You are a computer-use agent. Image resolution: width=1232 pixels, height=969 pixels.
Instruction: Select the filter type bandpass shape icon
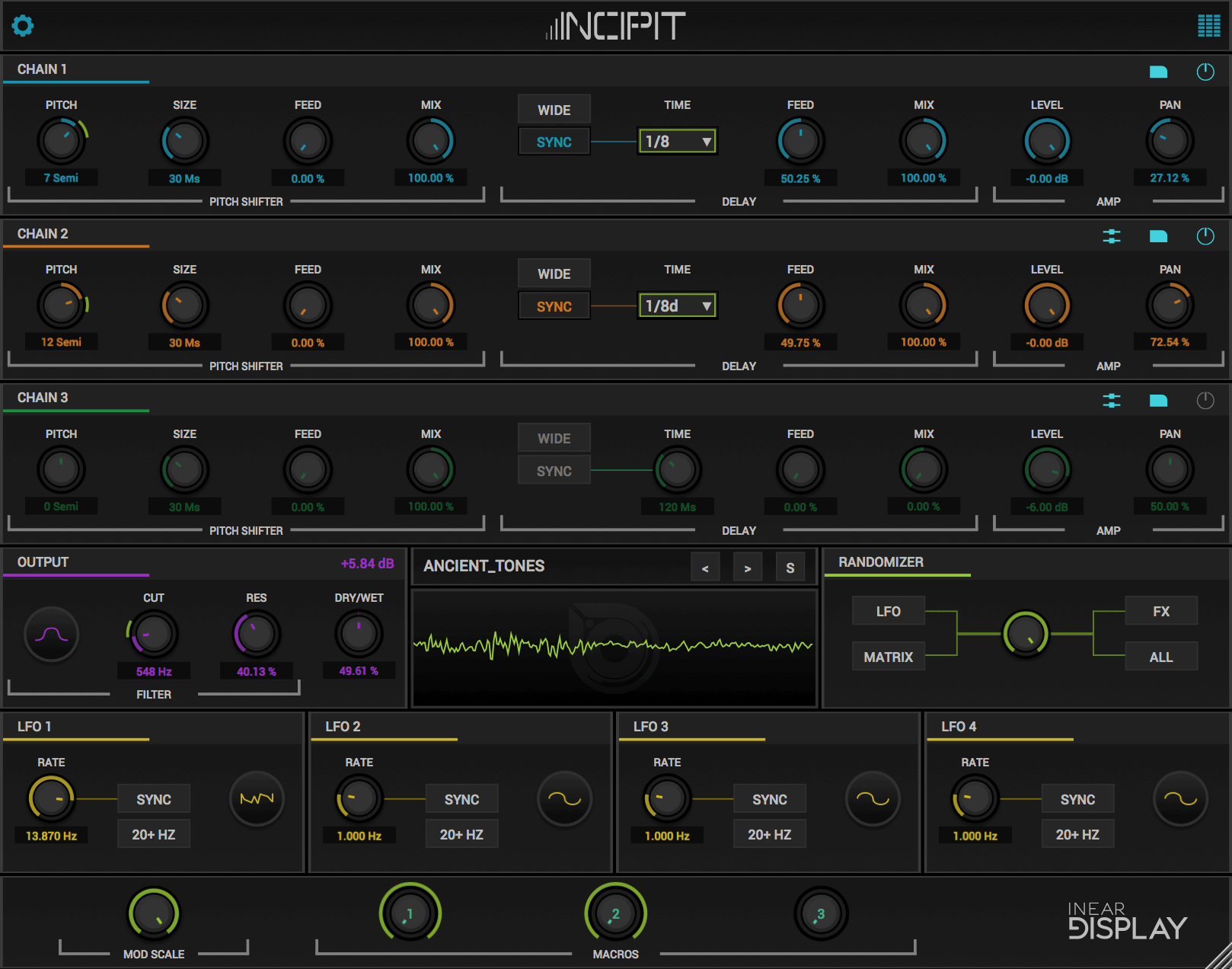coord(52,634)
